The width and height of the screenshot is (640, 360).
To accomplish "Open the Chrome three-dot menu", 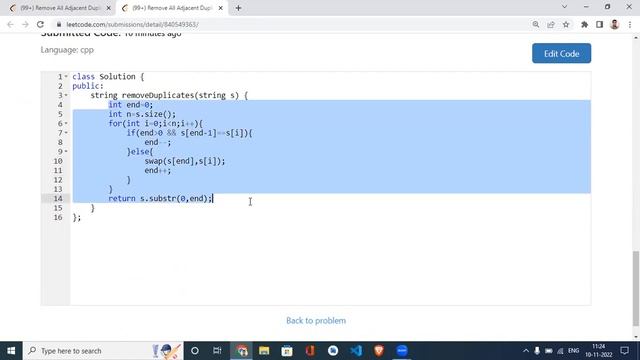I will (630, 24).
